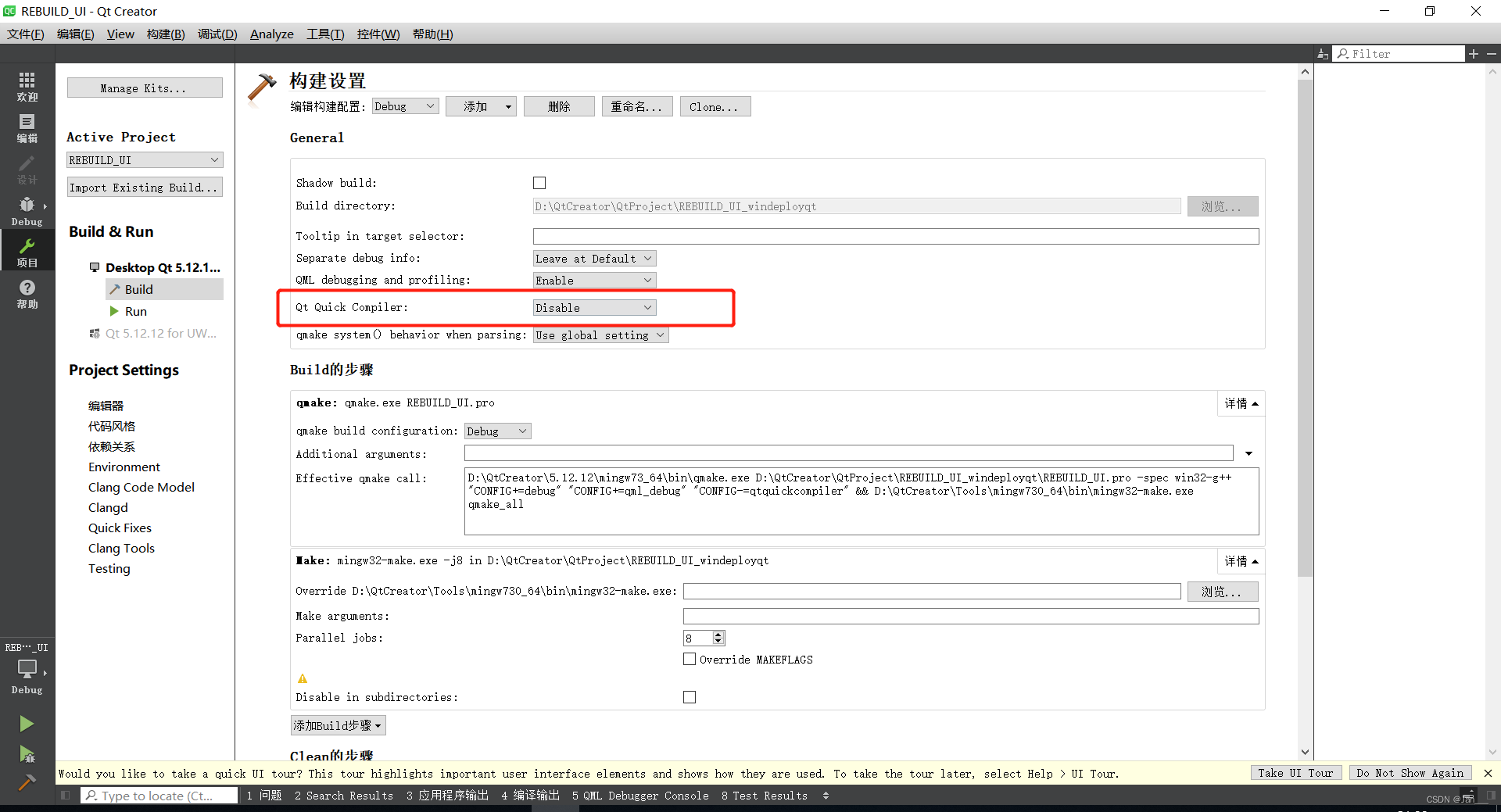This screenshot has width=1501, height=812.
Task: Build project with hammer button
Action: pyautogui.click(x=27, y=782)
